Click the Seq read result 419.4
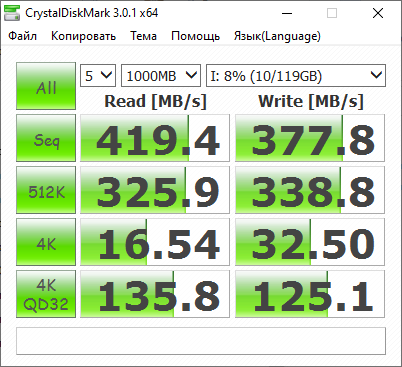Viewport: 402px width, 367px height. point(155,138)
